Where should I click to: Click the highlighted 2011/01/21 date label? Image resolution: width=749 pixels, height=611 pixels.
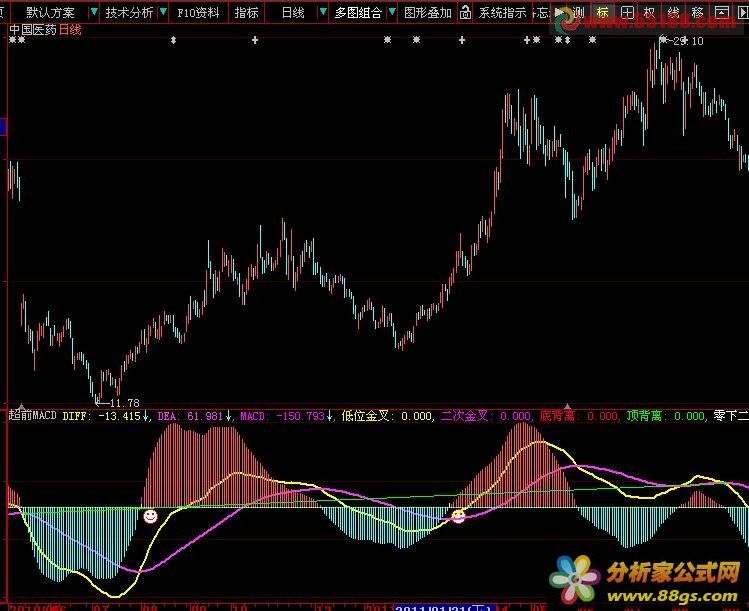coord(444,608)
